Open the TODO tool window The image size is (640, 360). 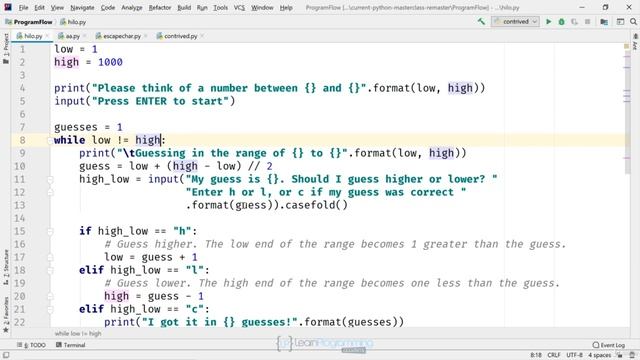tap(31, 345)
